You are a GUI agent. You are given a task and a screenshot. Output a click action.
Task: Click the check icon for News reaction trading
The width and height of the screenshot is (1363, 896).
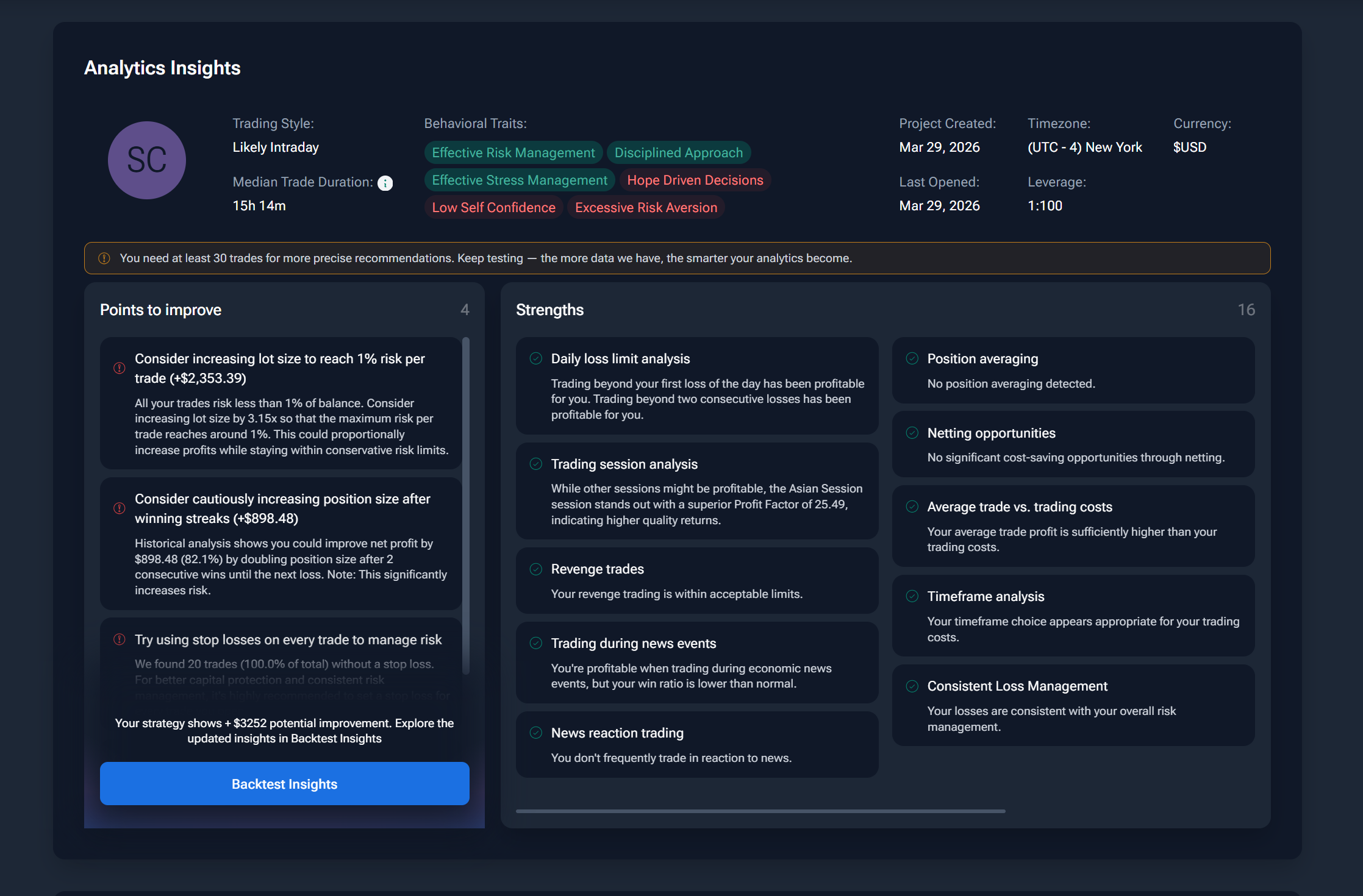(x=536, y=733)
